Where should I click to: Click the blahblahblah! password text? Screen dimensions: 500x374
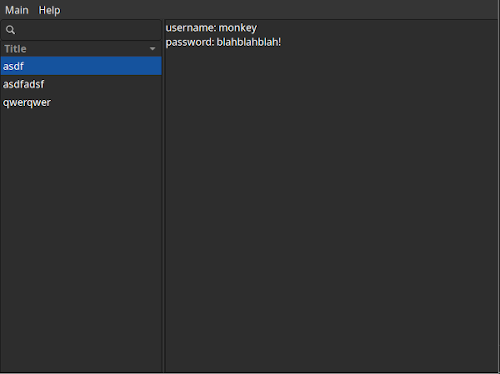tap(249, 42)
